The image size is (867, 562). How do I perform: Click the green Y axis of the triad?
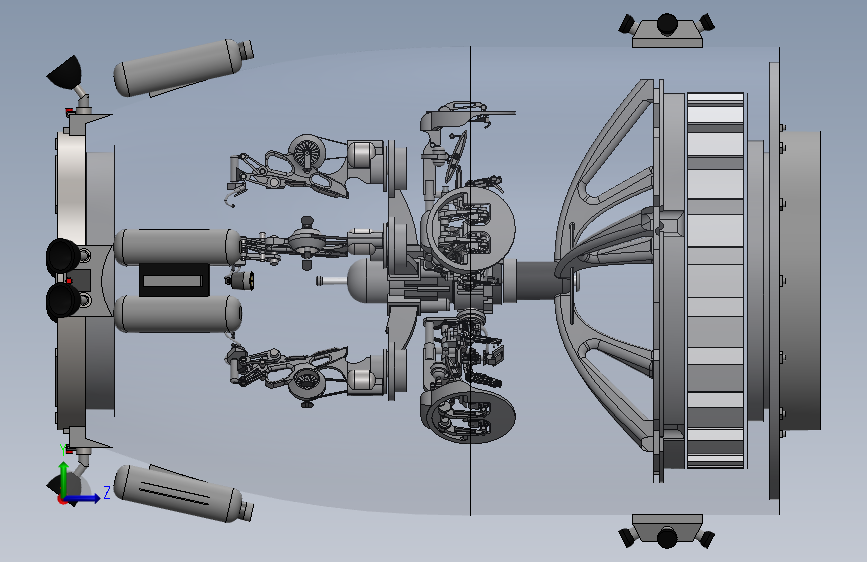pos(64,479)
